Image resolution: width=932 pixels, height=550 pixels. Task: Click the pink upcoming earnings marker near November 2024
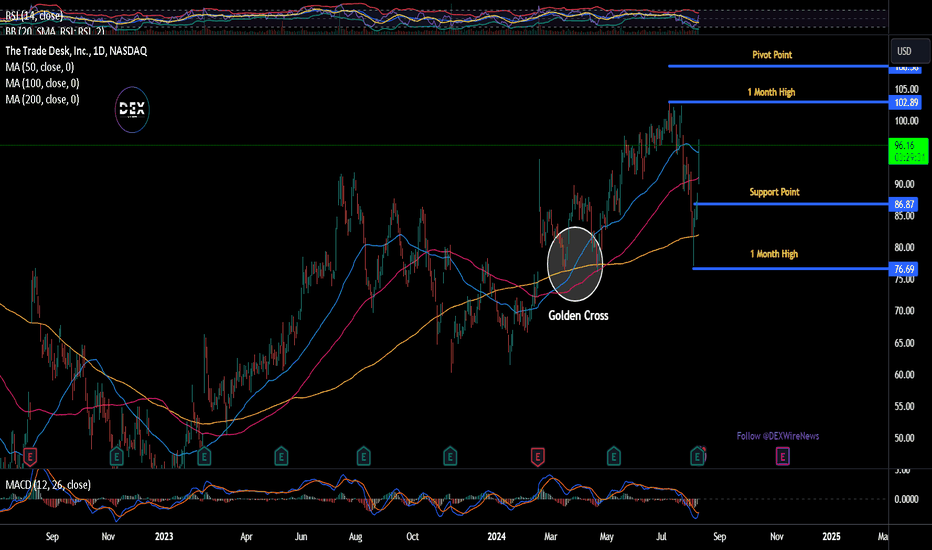tap(783, 457)
